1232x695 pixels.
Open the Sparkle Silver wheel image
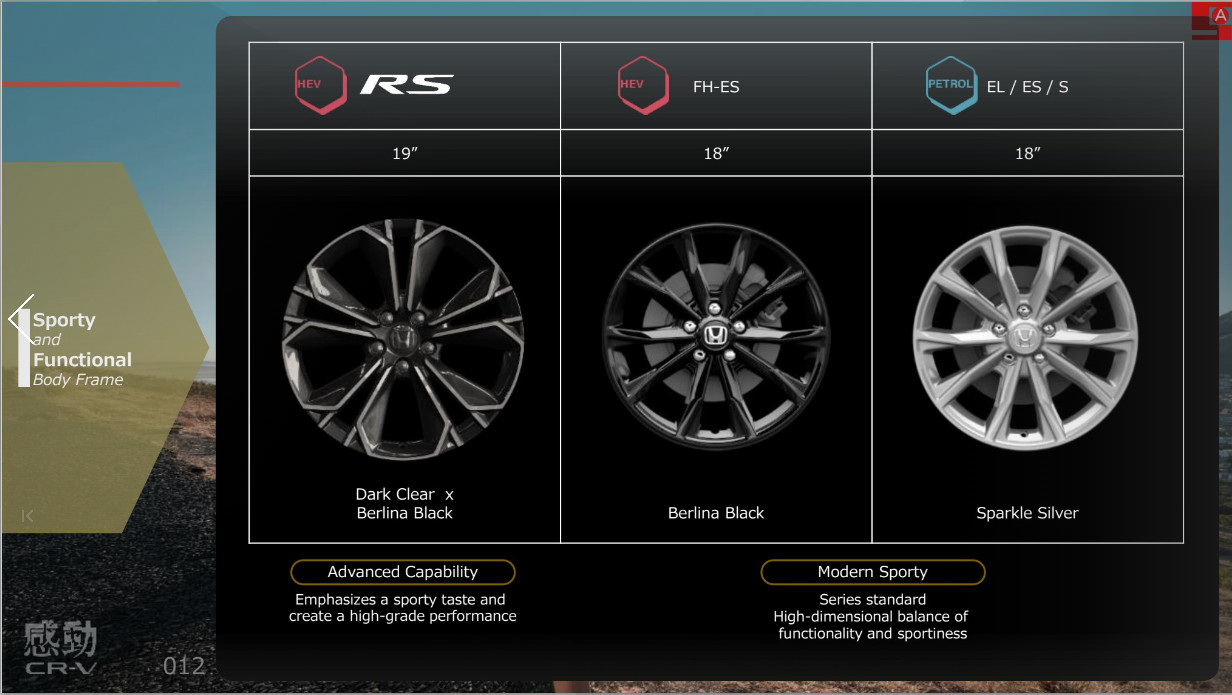point(1026,337)
